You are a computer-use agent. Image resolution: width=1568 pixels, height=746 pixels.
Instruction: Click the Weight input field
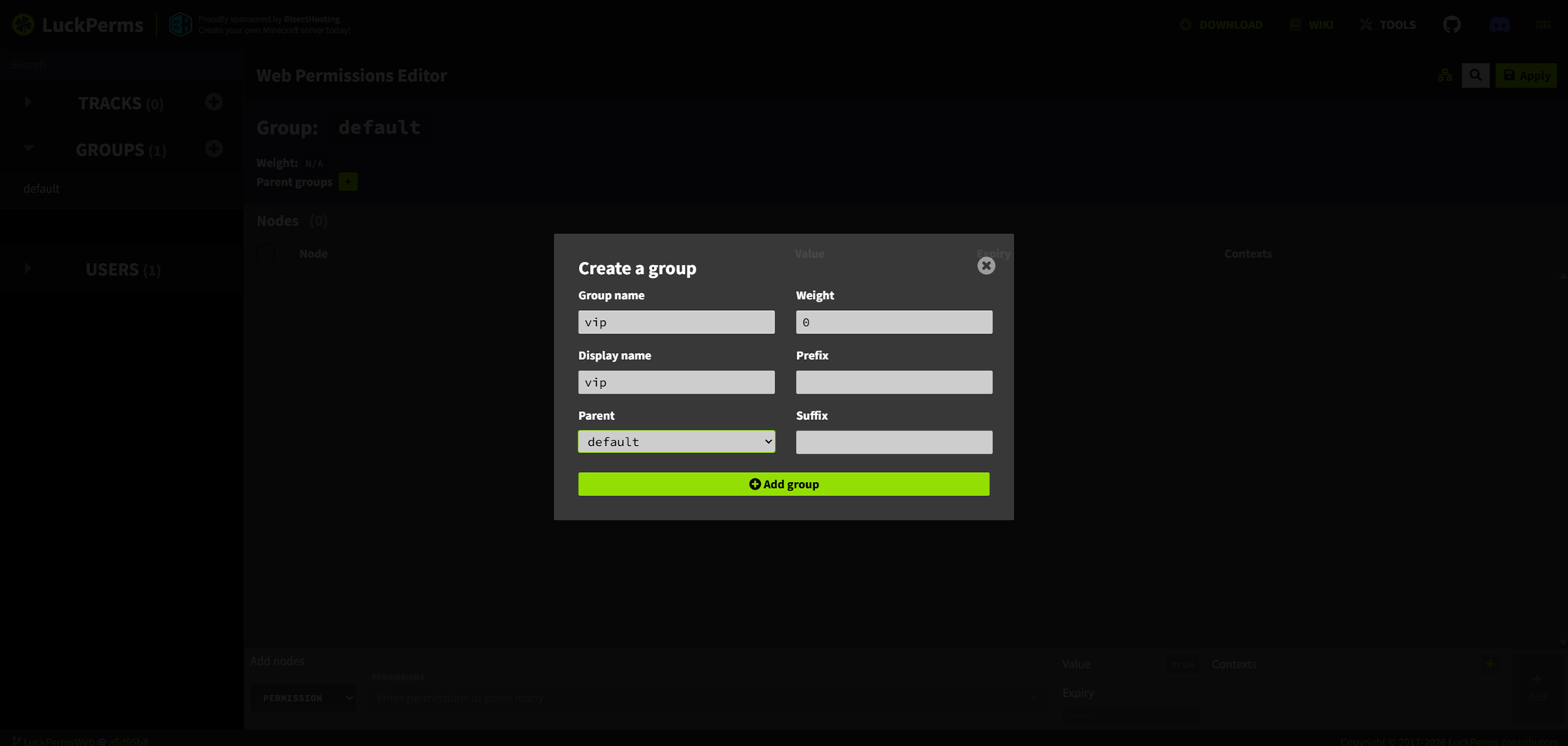pos(894,322)
